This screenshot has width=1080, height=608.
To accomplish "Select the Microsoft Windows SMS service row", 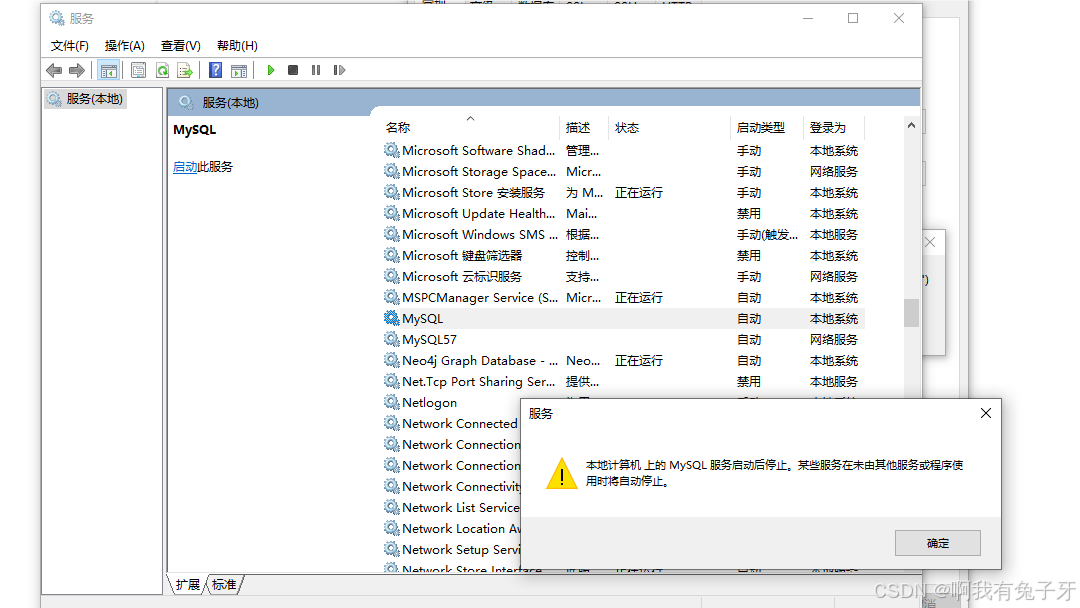I will click(623, 234).
